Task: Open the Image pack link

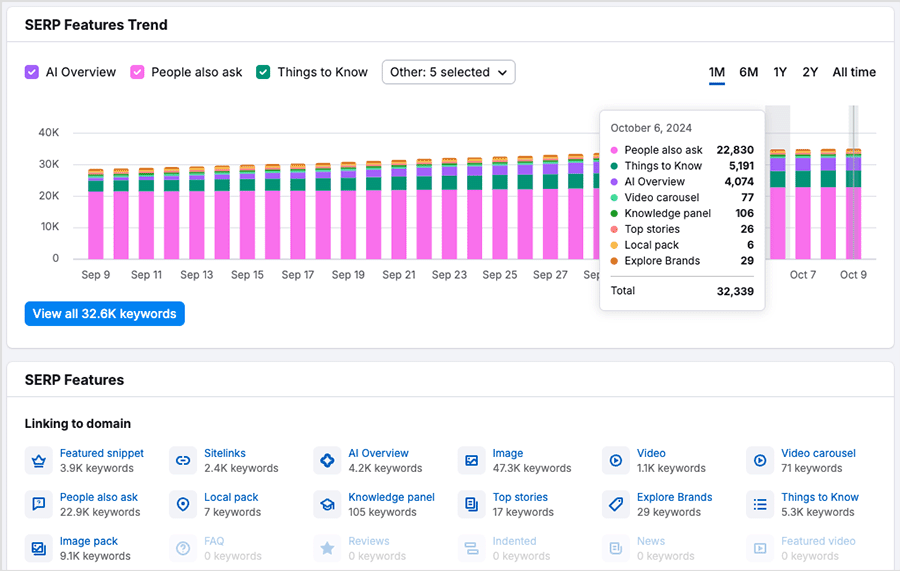Action: 89,541
